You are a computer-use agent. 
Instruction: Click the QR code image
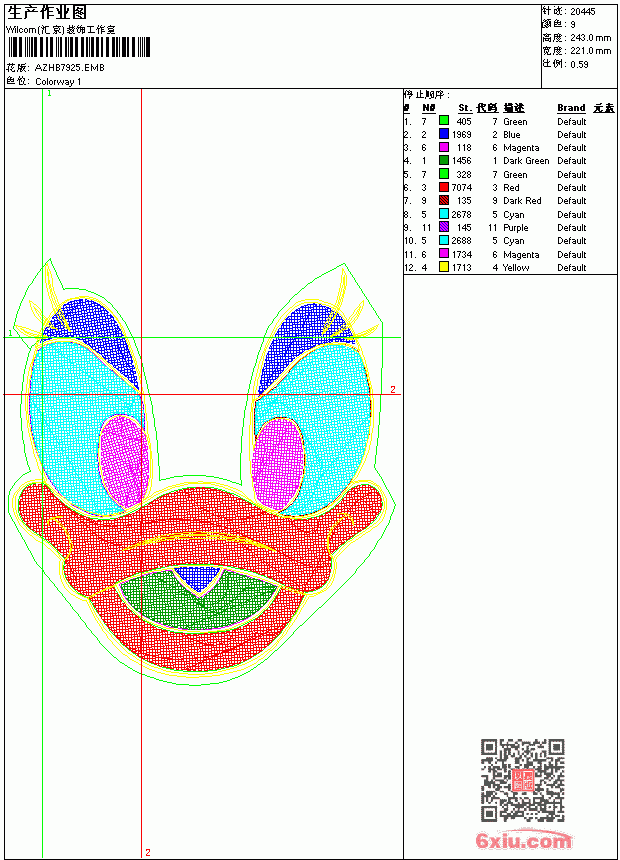(523, 780)
